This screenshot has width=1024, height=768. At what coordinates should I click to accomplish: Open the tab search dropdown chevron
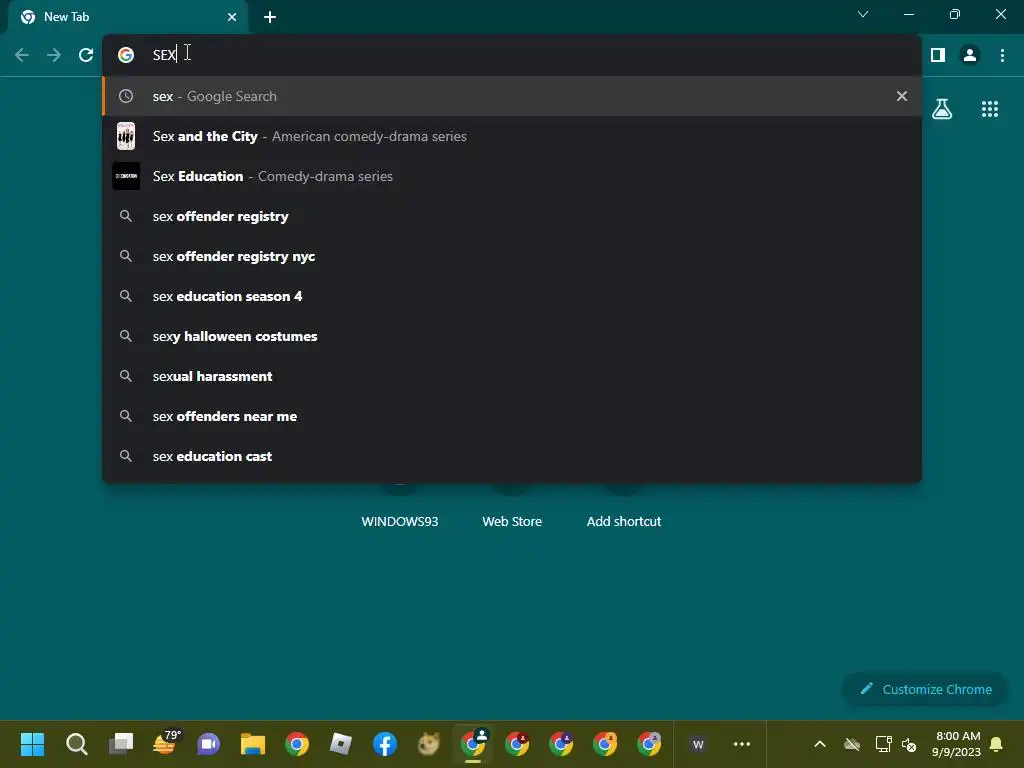pos(863,14)
